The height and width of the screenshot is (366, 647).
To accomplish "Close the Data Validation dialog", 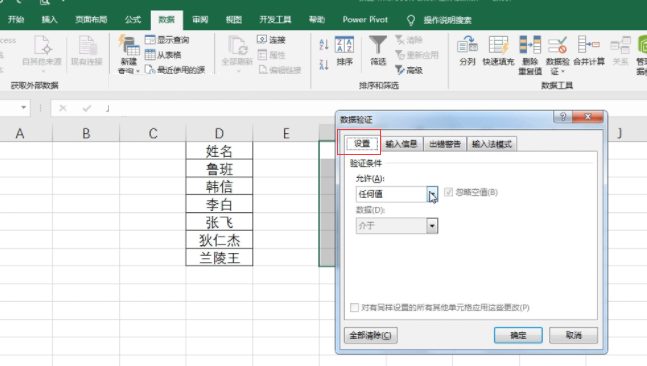I will click(x=588, y=117).
